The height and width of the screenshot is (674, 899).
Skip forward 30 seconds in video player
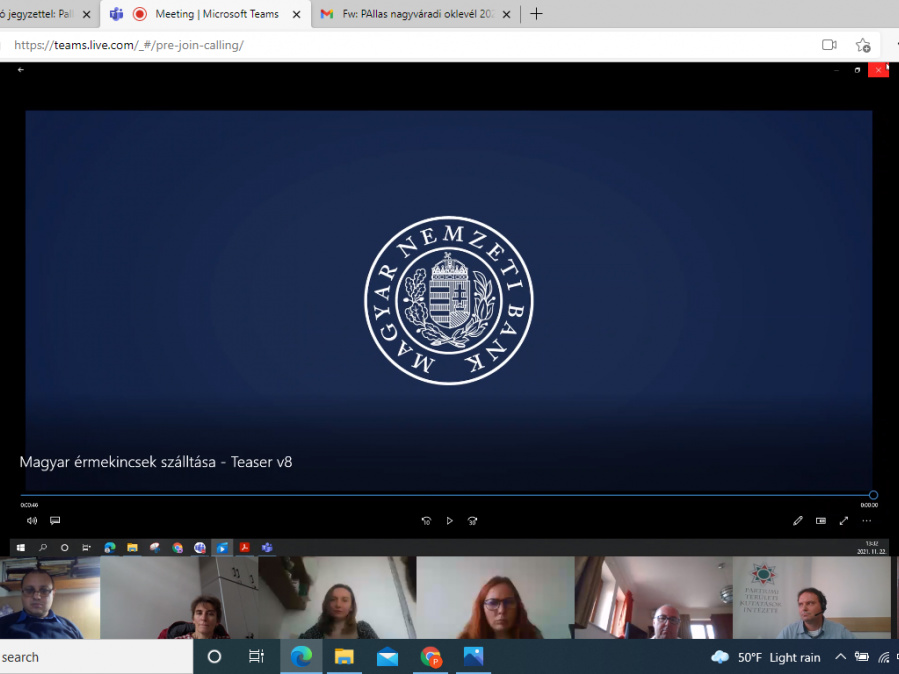pyautogui.click(x=472, y=520)
